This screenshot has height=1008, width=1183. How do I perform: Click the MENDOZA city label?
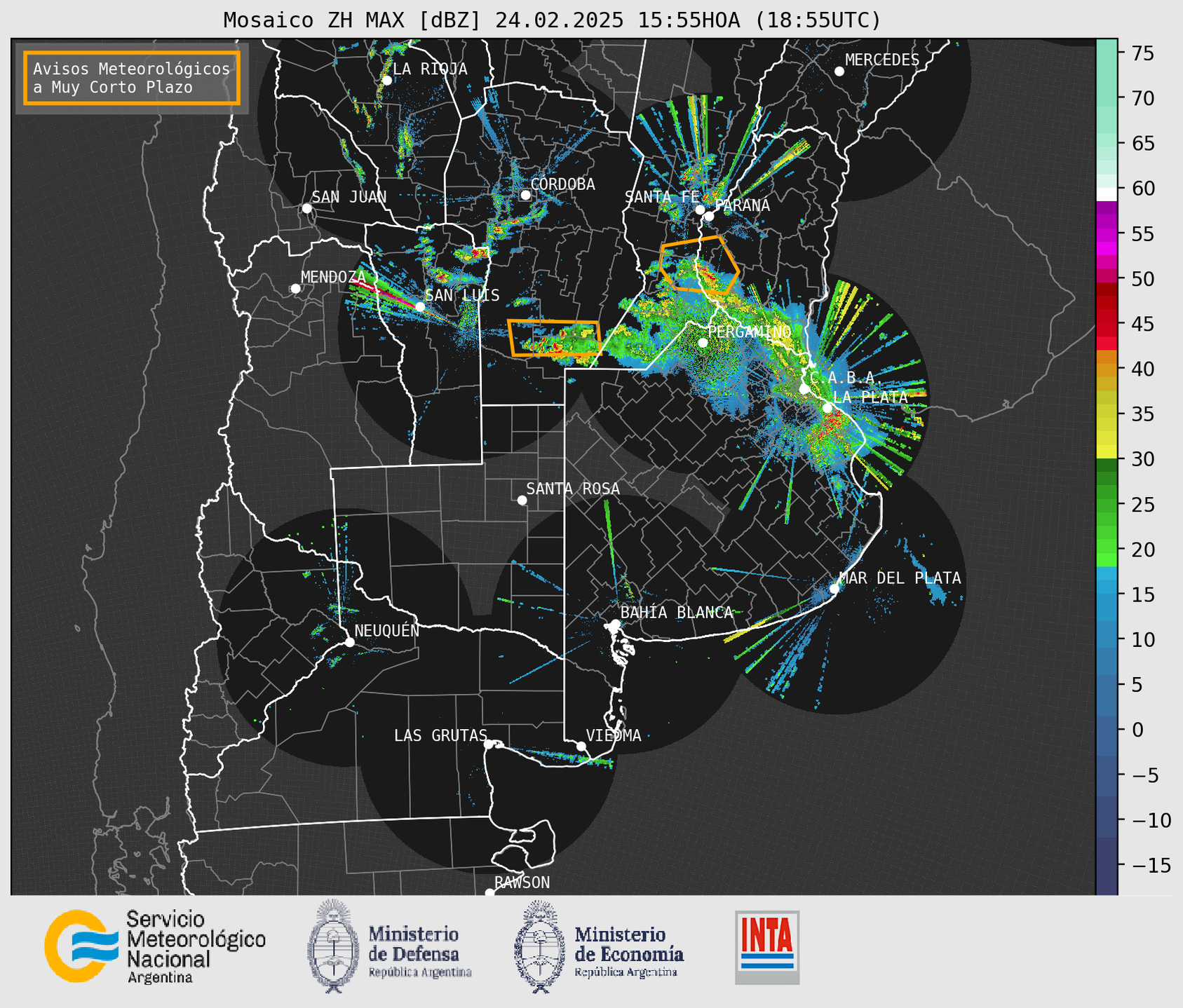[x=333, y=277]
